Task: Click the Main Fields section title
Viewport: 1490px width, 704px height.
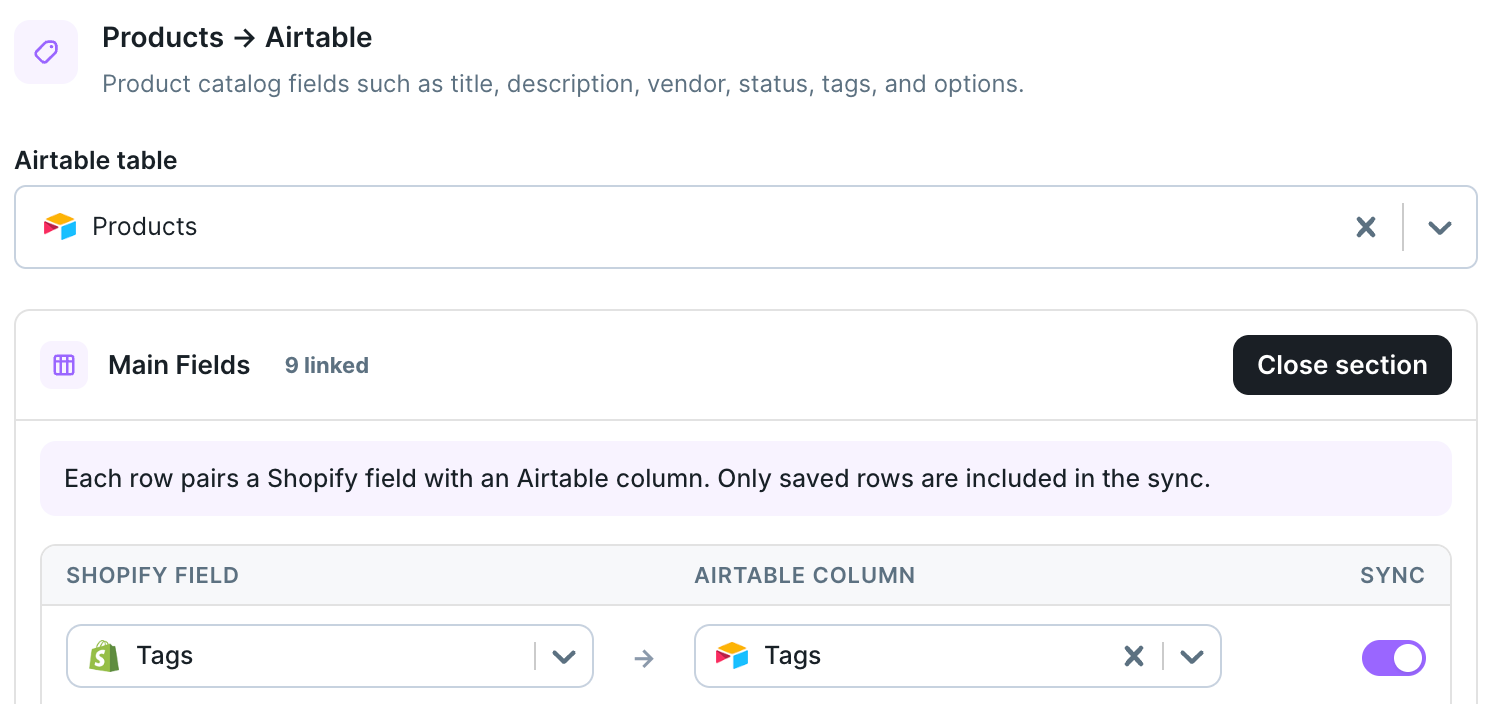Action: (179, 365)
